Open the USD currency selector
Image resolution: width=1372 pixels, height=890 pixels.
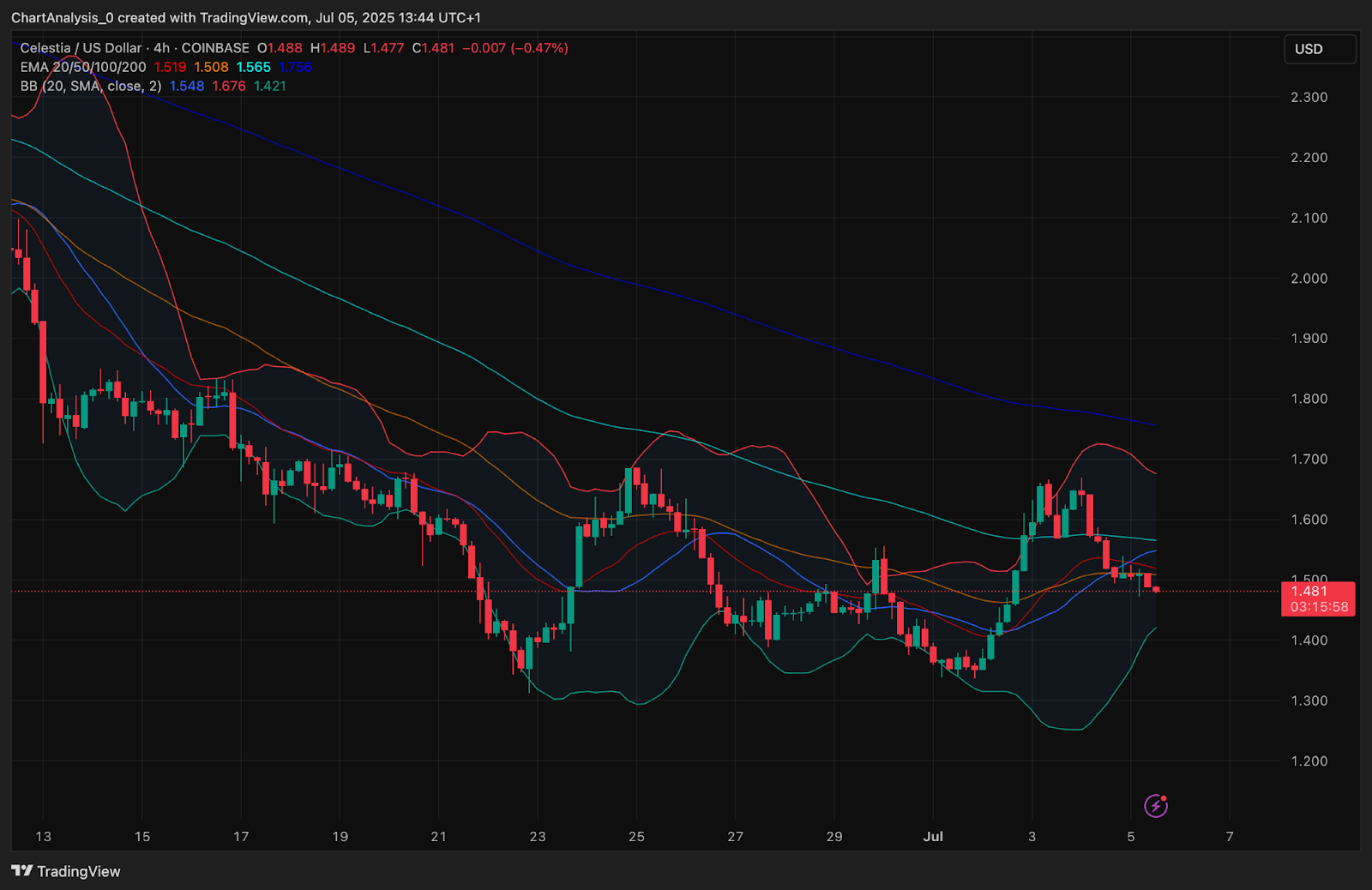[1319, 49]
